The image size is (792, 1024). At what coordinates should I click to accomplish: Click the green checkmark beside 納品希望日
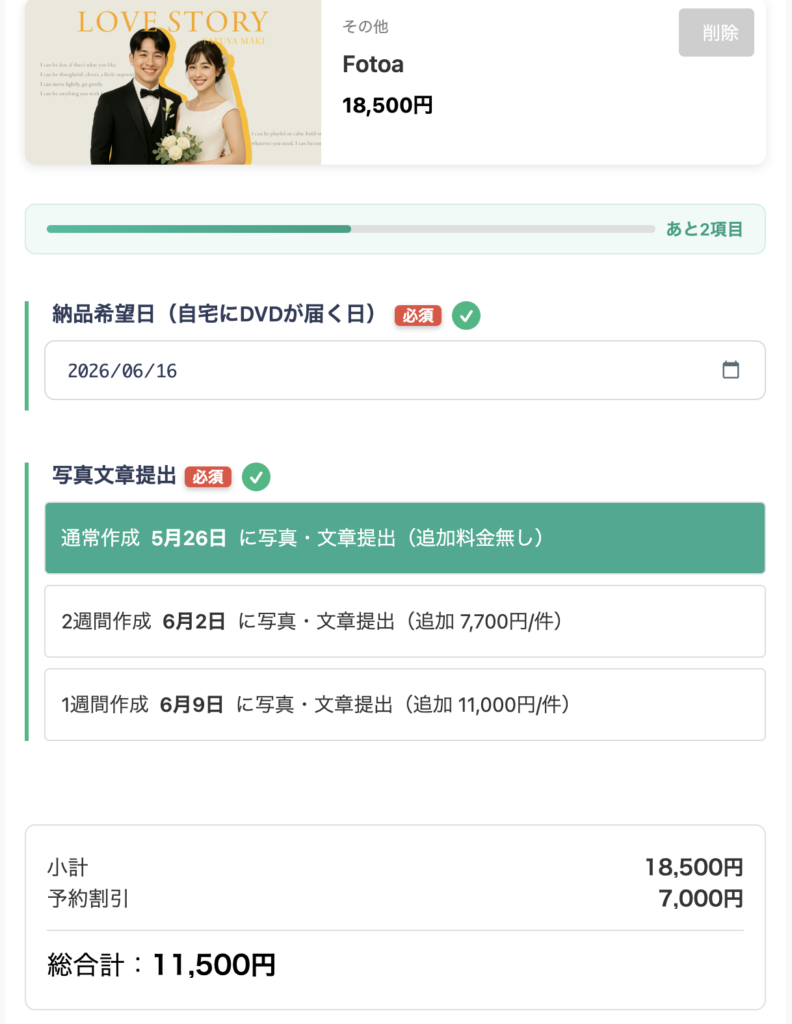point(466,315)
